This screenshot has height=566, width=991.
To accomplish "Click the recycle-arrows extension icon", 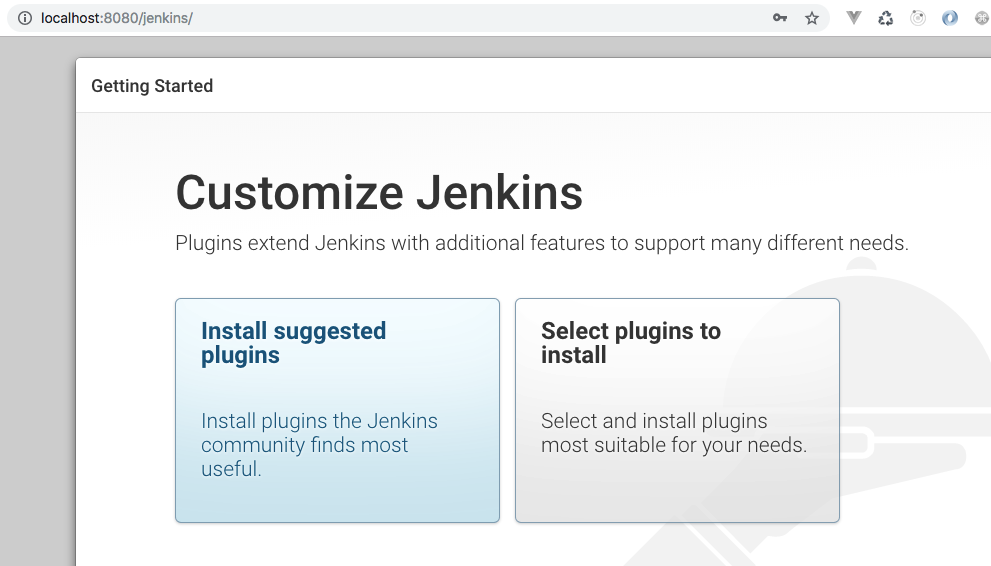I will [x=885, y=18].
